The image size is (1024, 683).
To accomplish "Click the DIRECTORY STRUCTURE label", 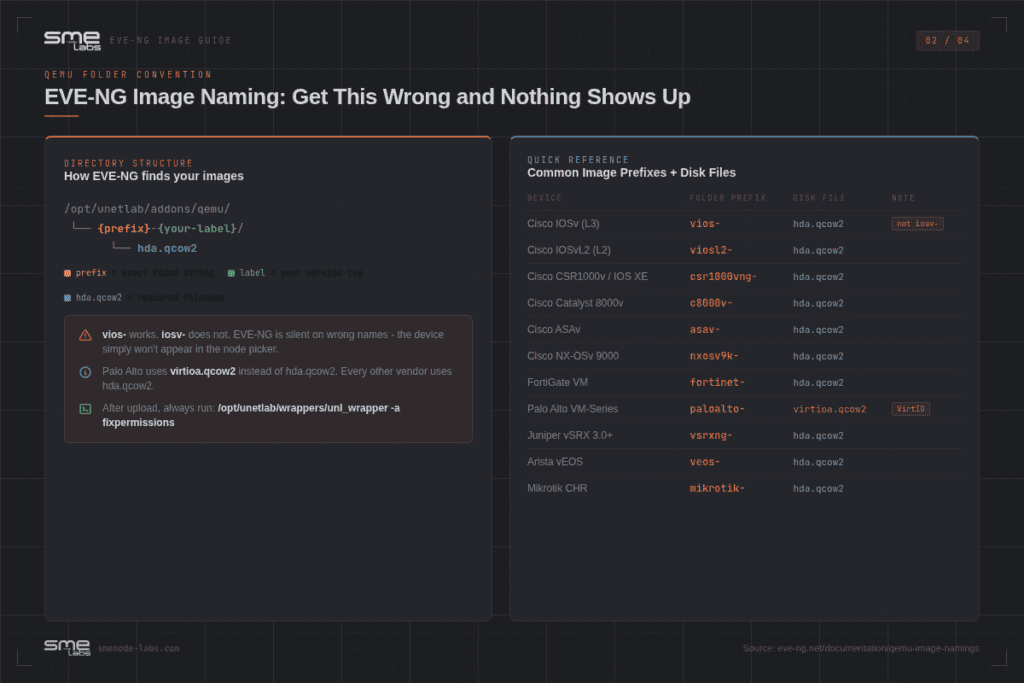I will point(128,163).
